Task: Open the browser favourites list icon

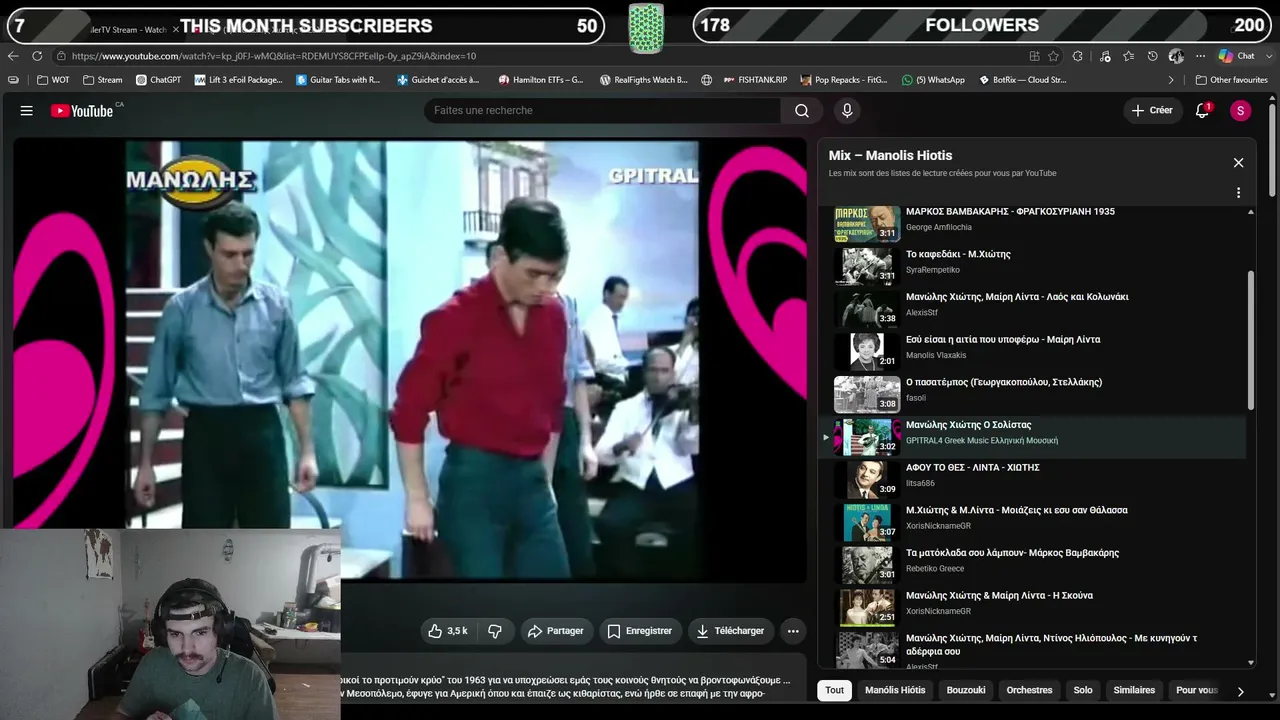Action: click(x=1128, y=56)
